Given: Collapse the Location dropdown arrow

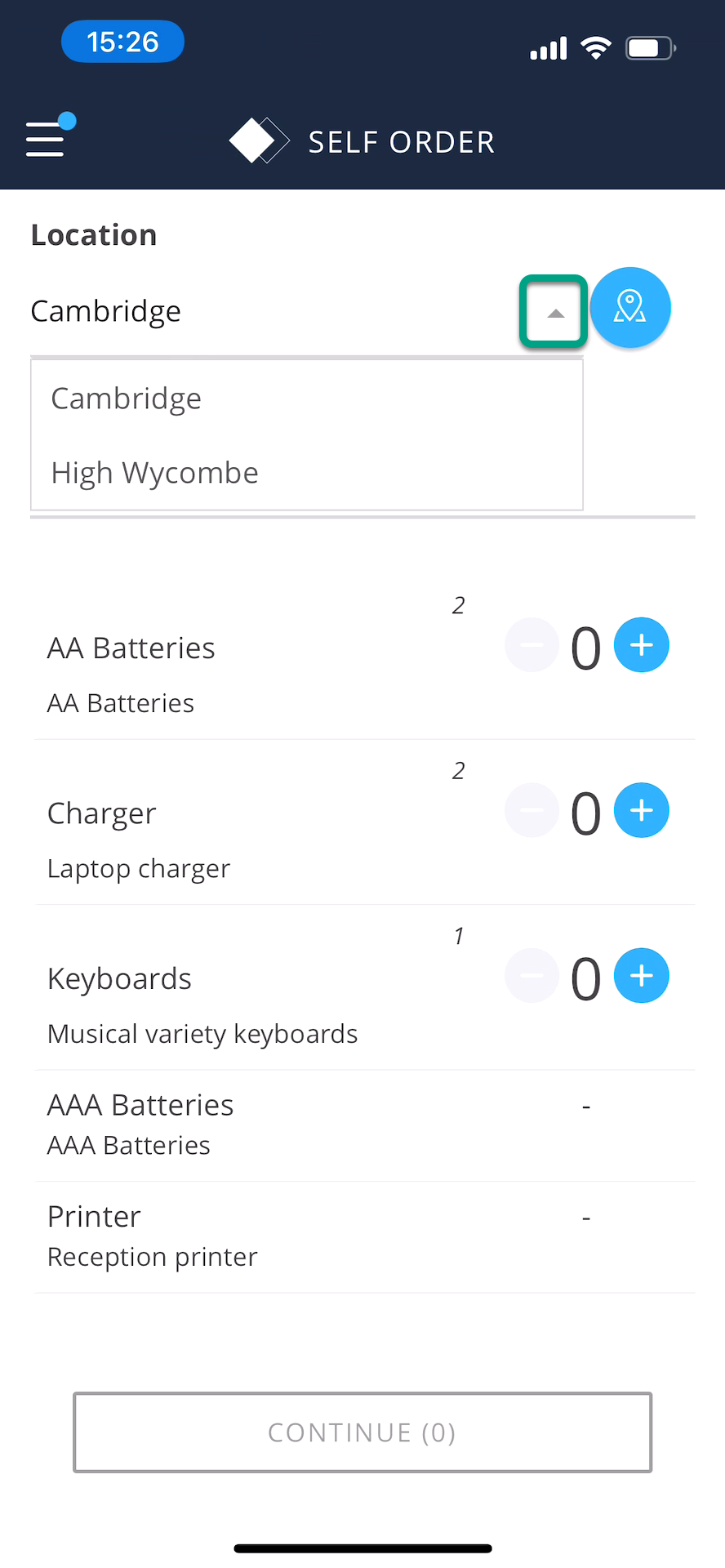Looking at the screenshot, I should pyautogui.click(x=554, y=312).
